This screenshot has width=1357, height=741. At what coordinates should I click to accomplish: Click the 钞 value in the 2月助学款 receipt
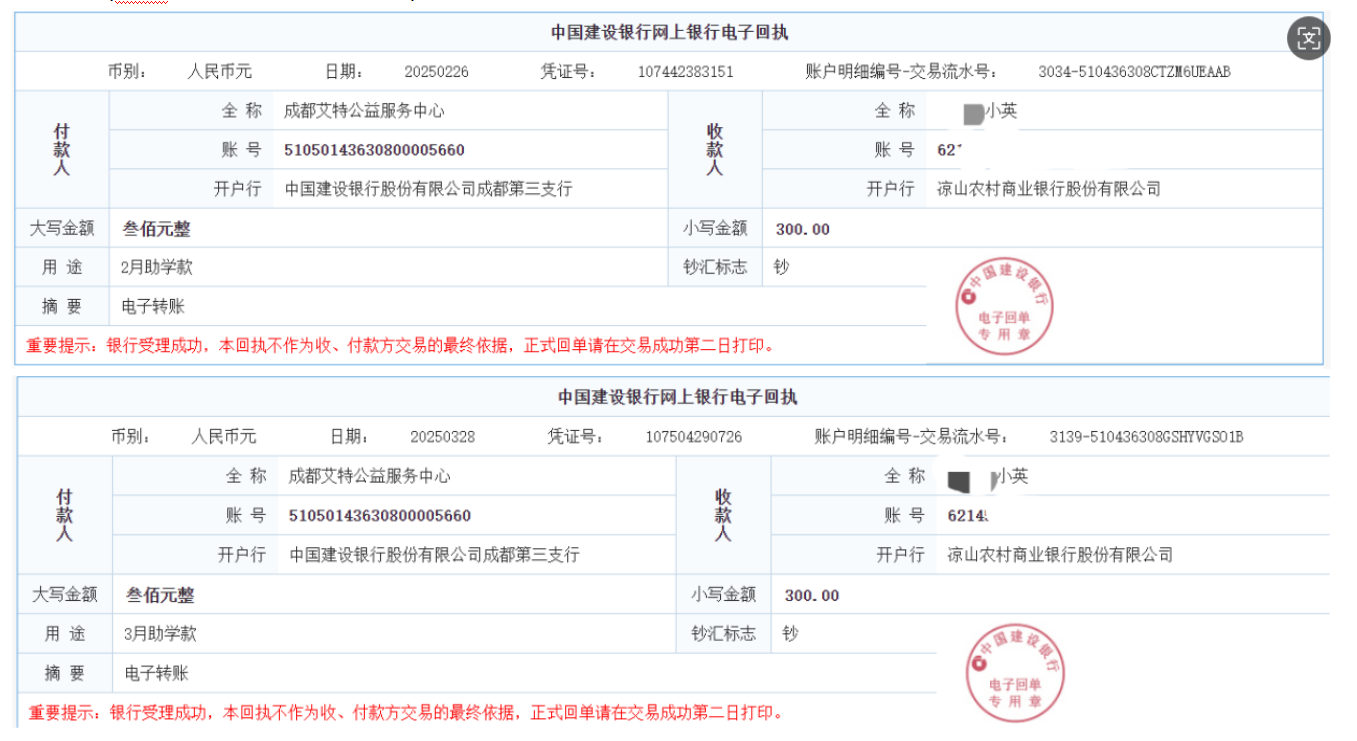click(x=782, y=267)
